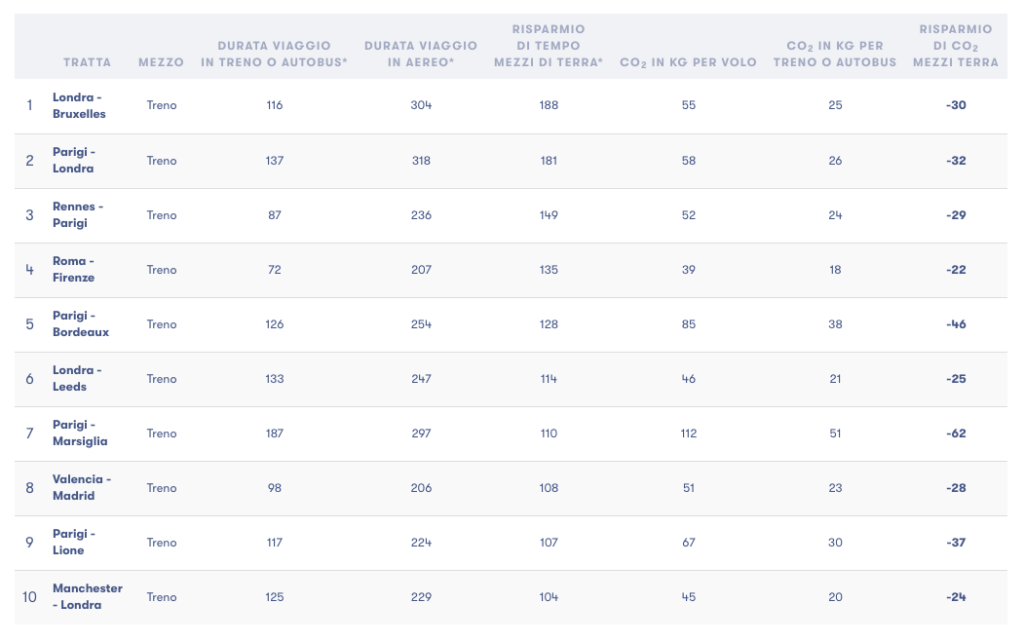
Task: Click the TRATTA column header
Action: (87, 62)
